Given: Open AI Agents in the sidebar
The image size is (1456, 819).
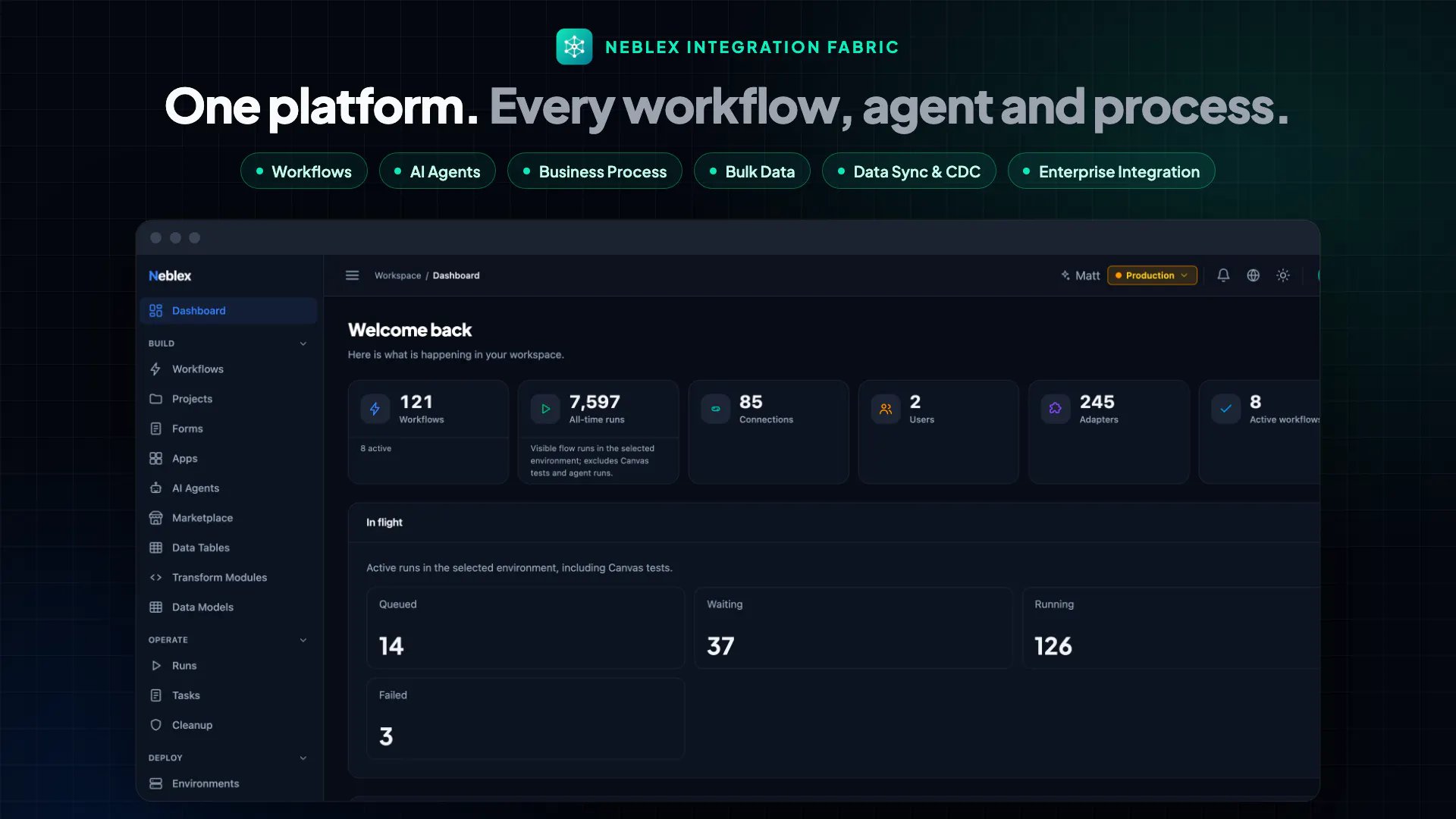Looking at the screenshot, I should [x=228, y=488].
